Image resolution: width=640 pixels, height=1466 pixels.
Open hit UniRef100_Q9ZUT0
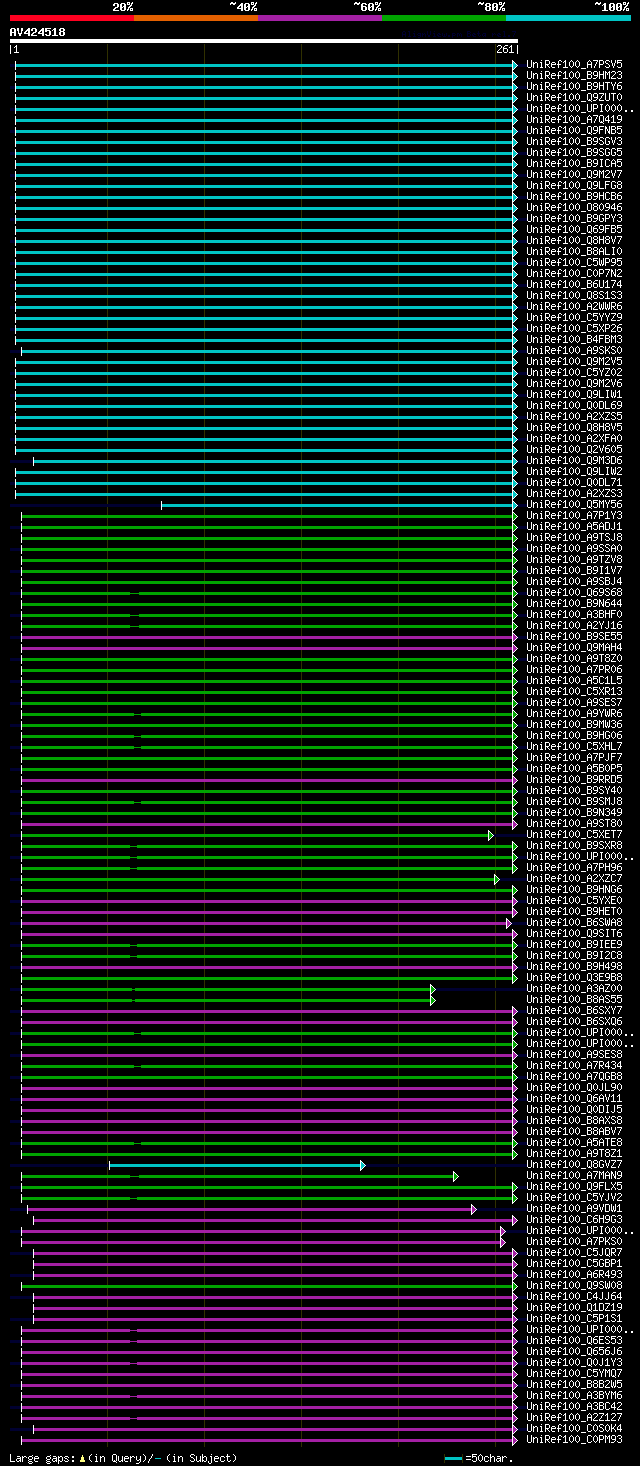[x=574, y=97]
